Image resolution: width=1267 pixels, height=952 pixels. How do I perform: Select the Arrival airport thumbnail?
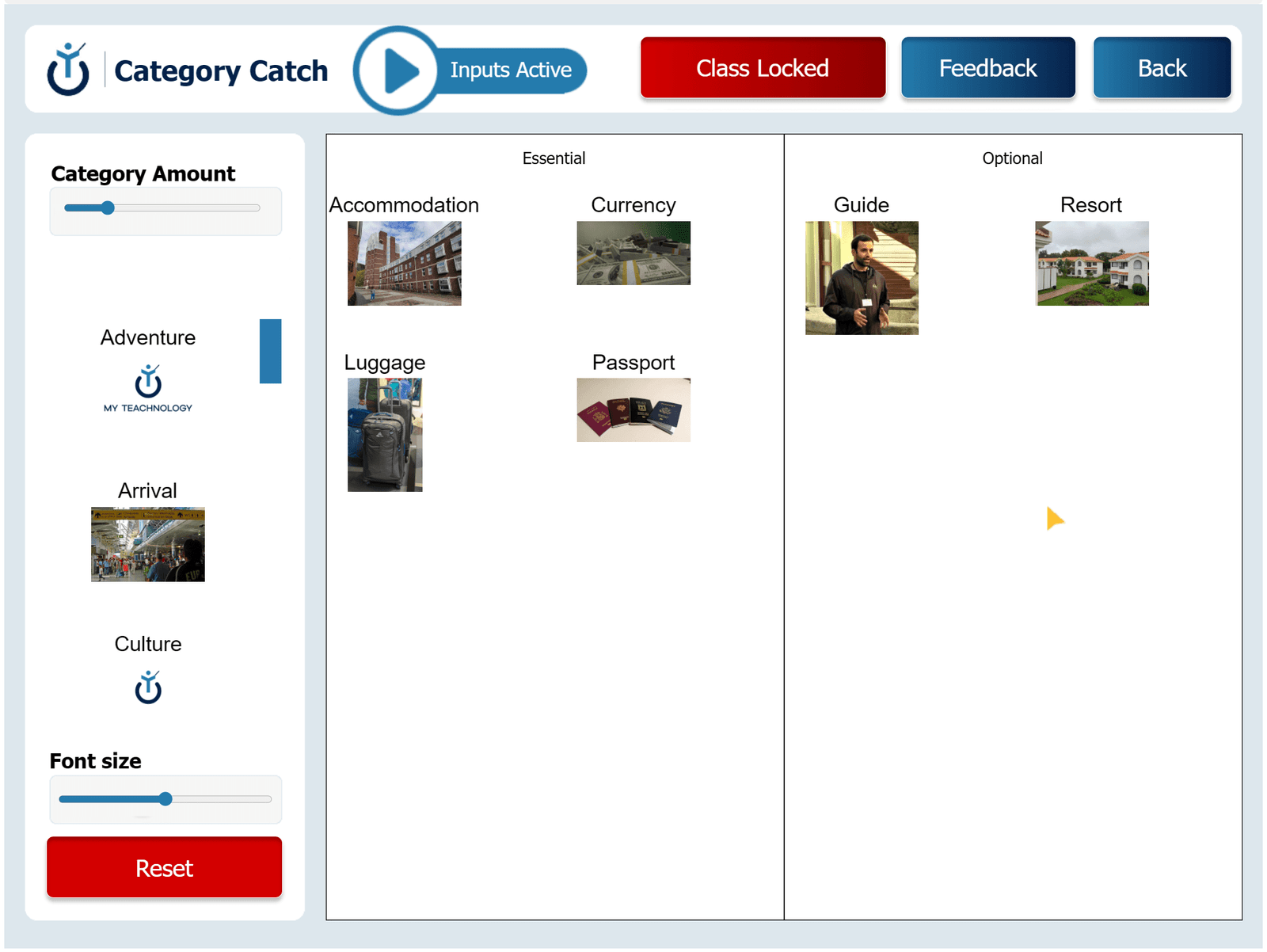148,545
